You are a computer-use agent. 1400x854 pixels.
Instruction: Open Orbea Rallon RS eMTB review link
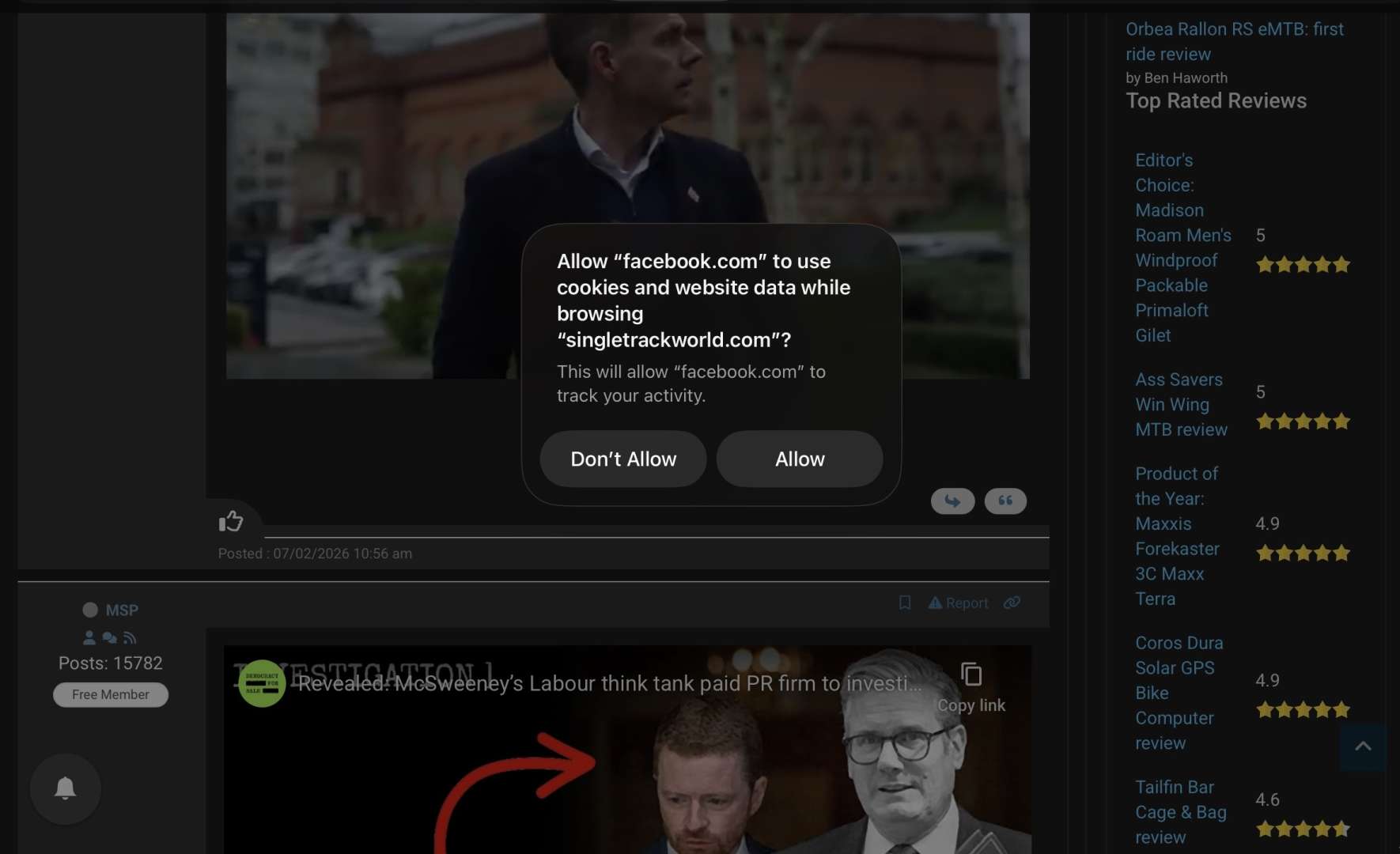(x=1234, y=41)
